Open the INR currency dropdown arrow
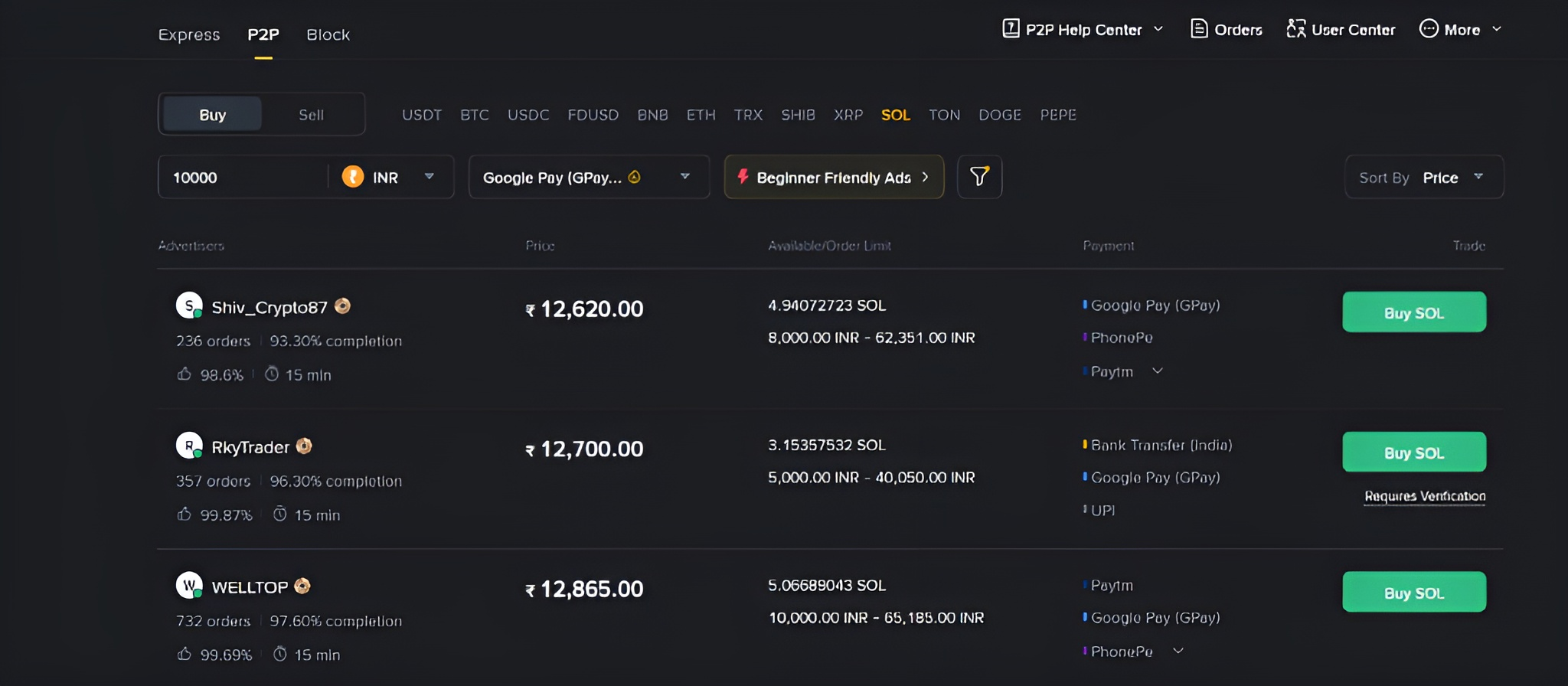1568x686 pixels. [x=430, y=177]
